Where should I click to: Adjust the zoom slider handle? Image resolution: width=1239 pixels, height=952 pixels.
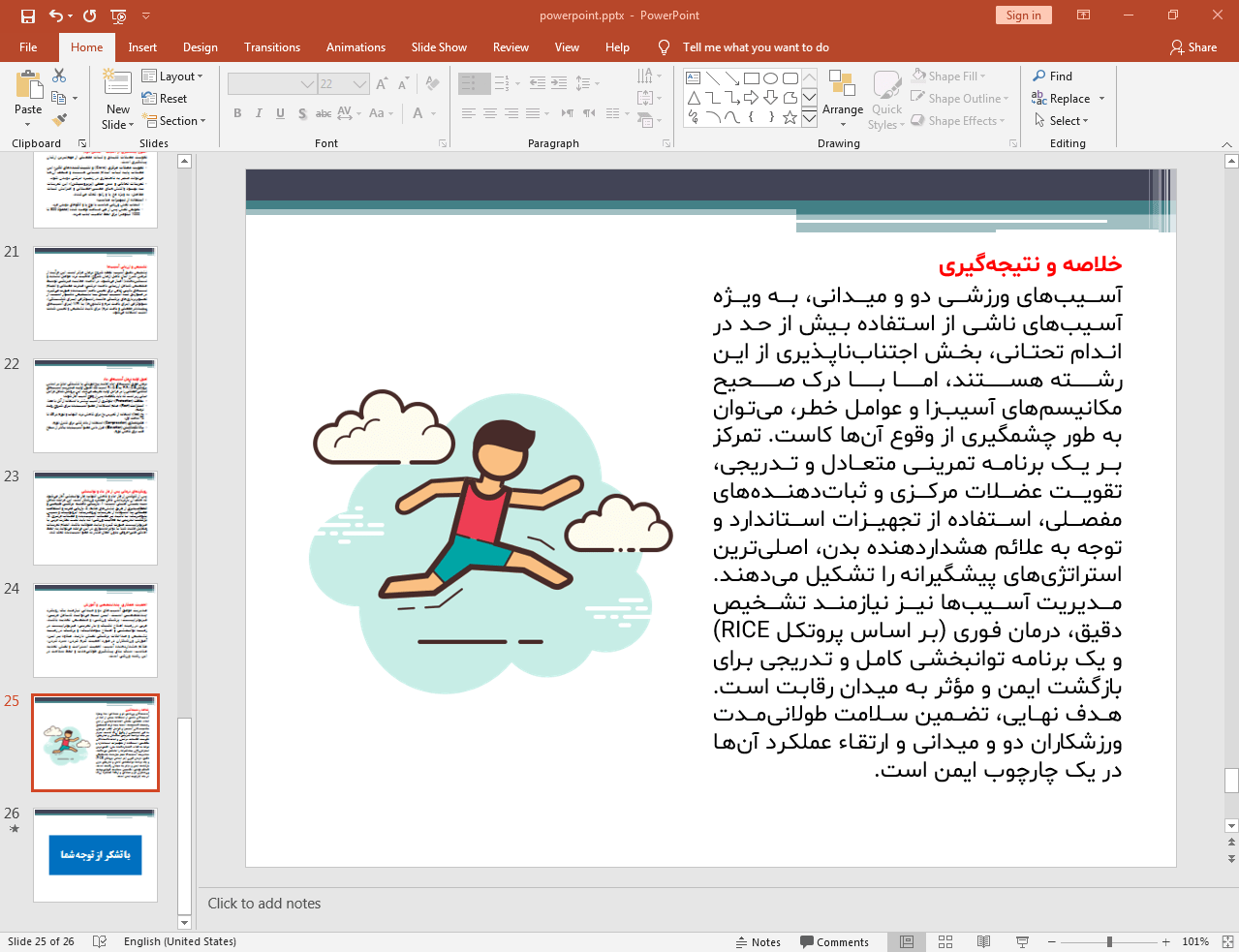[x=1109, y=941]
